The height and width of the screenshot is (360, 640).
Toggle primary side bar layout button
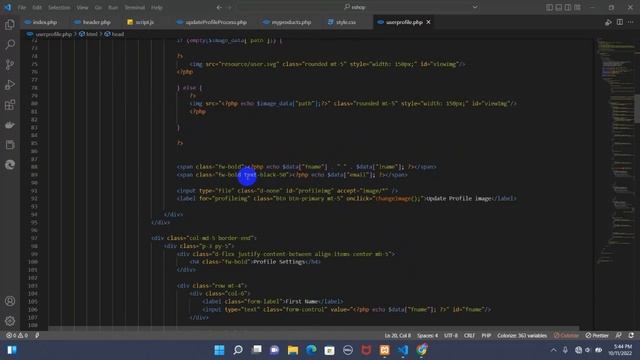[550, 7]
